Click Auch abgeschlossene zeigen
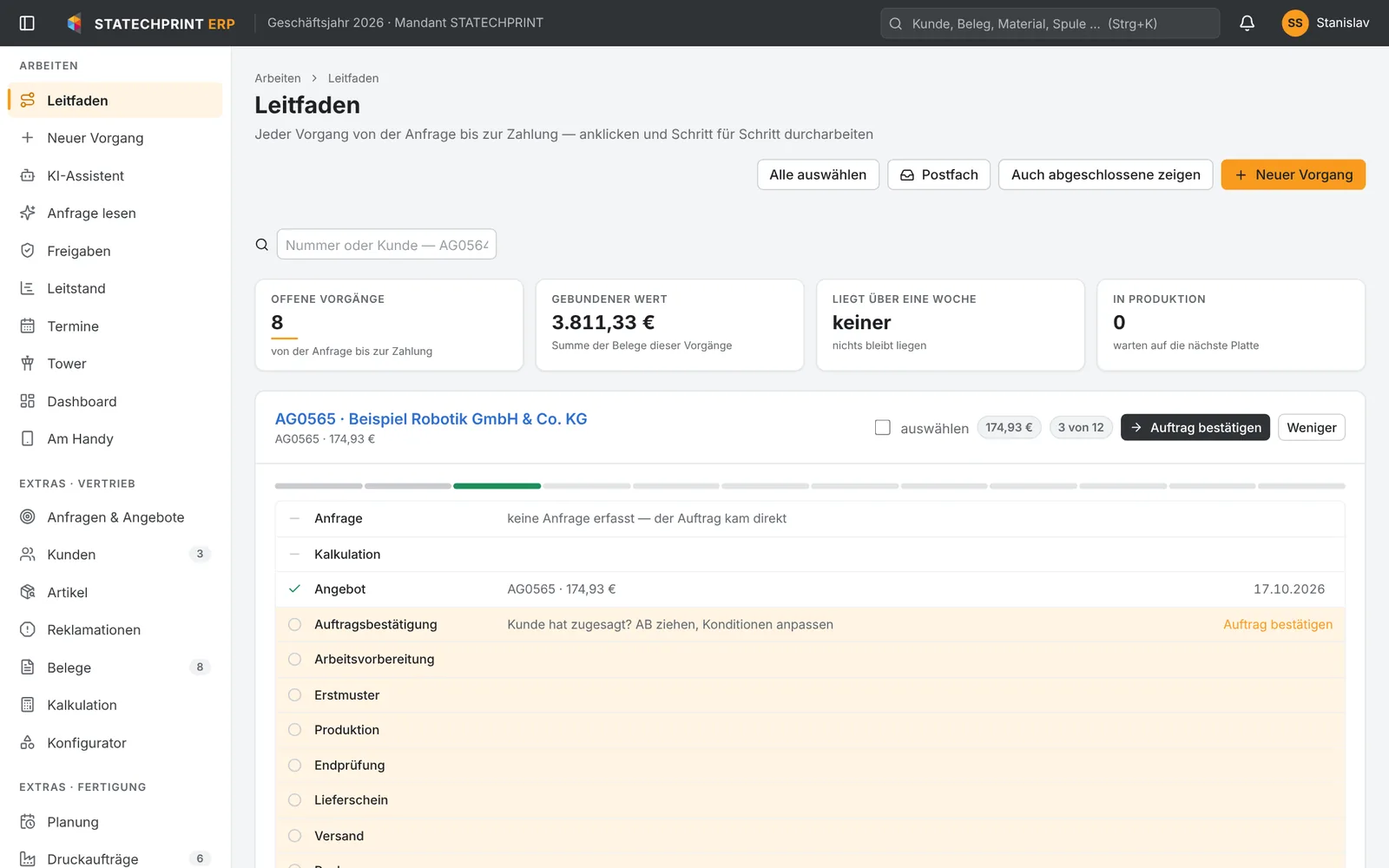 pyautogui.click(x=1105, y=174)
